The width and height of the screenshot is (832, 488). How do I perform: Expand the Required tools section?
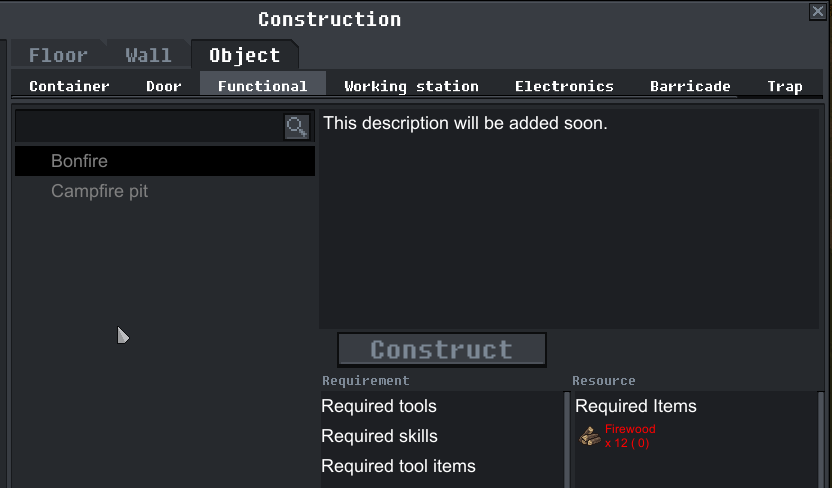point(379,406)
